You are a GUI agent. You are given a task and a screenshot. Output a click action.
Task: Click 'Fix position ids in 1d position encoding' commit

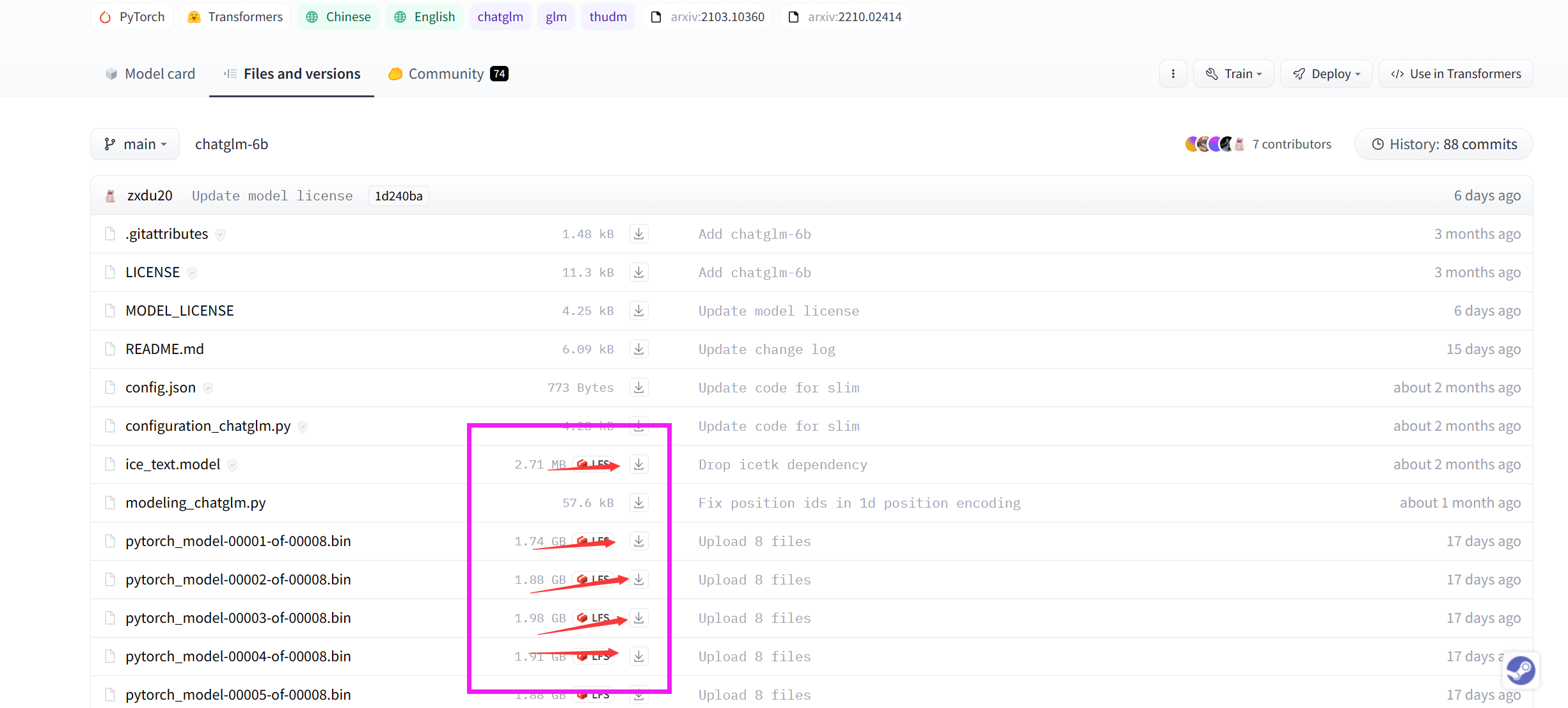point(859,503)
